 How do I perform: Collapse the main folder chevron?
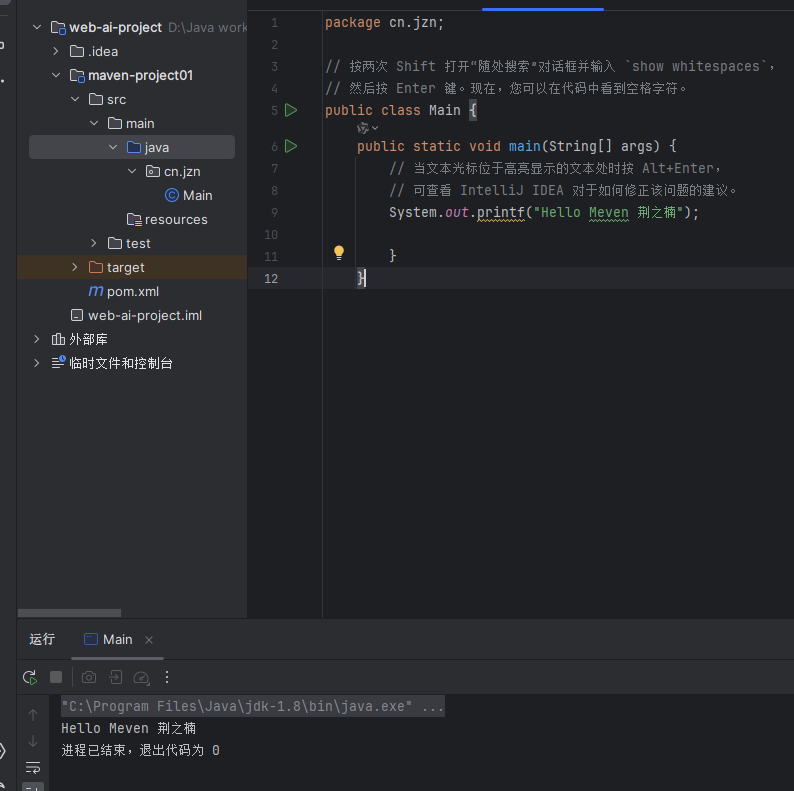click(94, 123)
